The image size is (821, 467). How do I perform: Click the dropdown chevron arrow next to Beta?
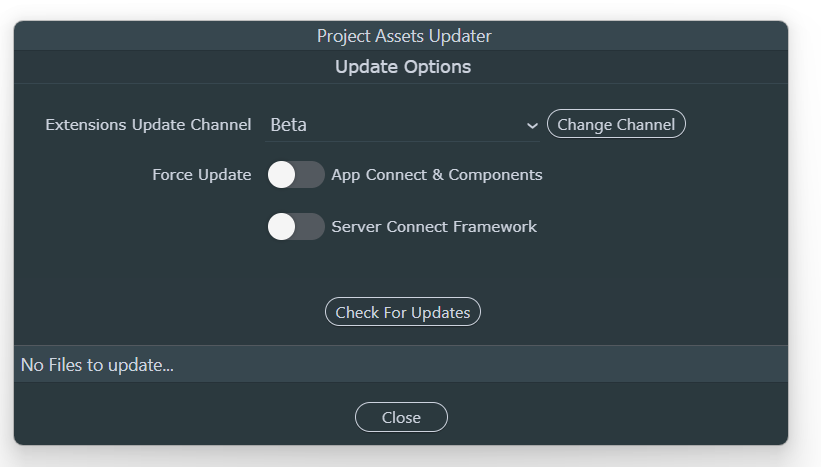(x=531, y=126)
